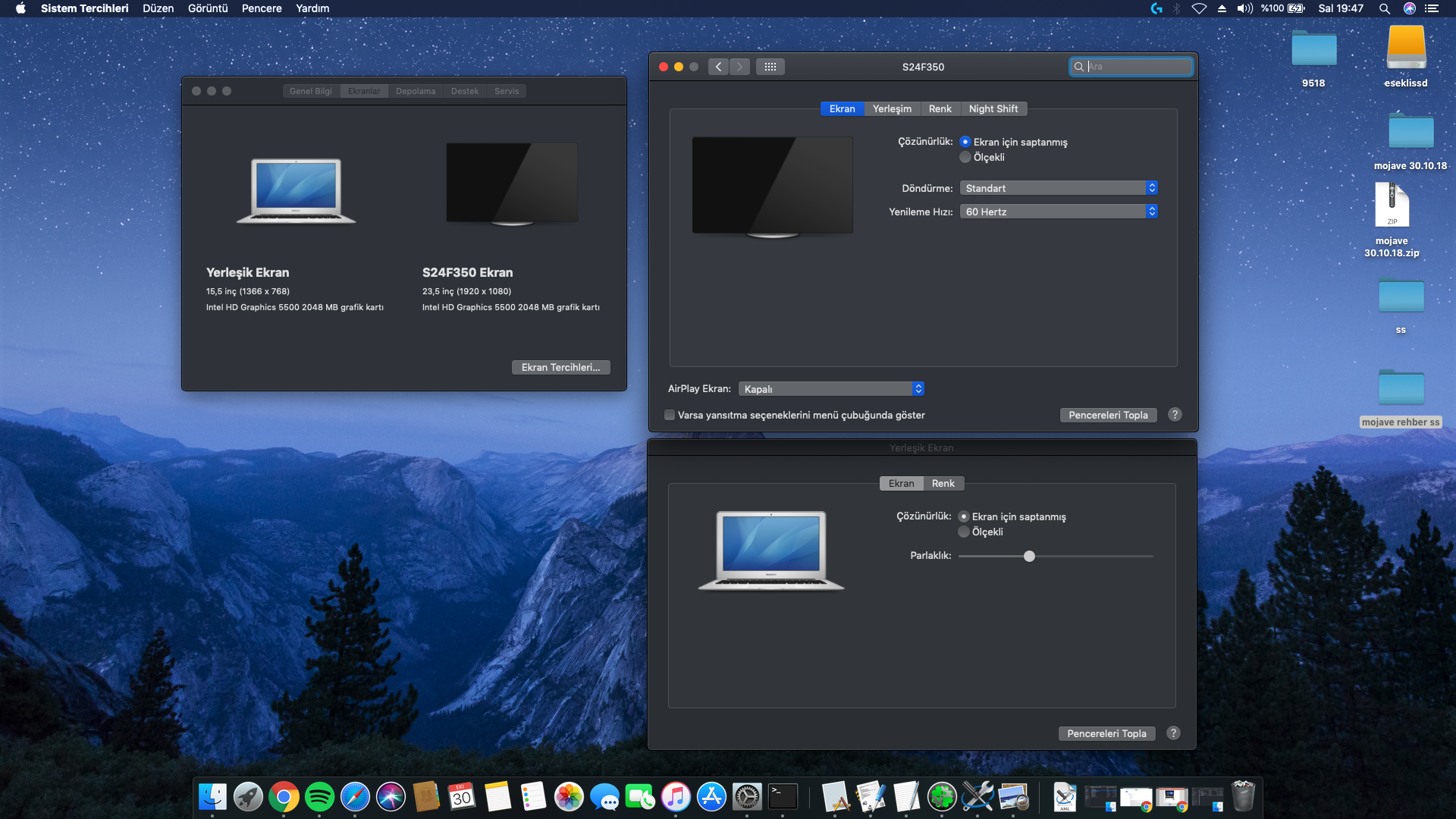The width and height of the screenshot is (1456, 819).
Task: Click the show-all grid icon in toolbar
Action: tap(770, 67)
